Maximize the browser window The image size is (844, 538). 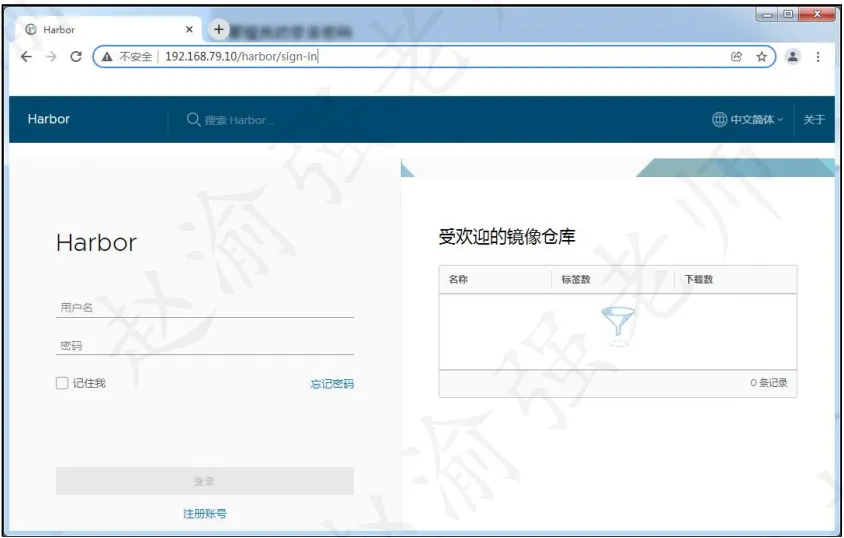coord(787,15)
